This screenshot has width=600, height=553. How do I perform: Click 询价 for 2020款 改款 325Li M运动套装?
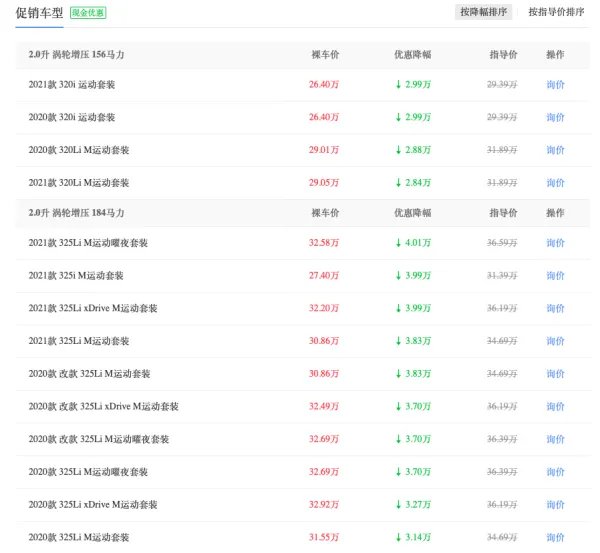coord(555,374)
